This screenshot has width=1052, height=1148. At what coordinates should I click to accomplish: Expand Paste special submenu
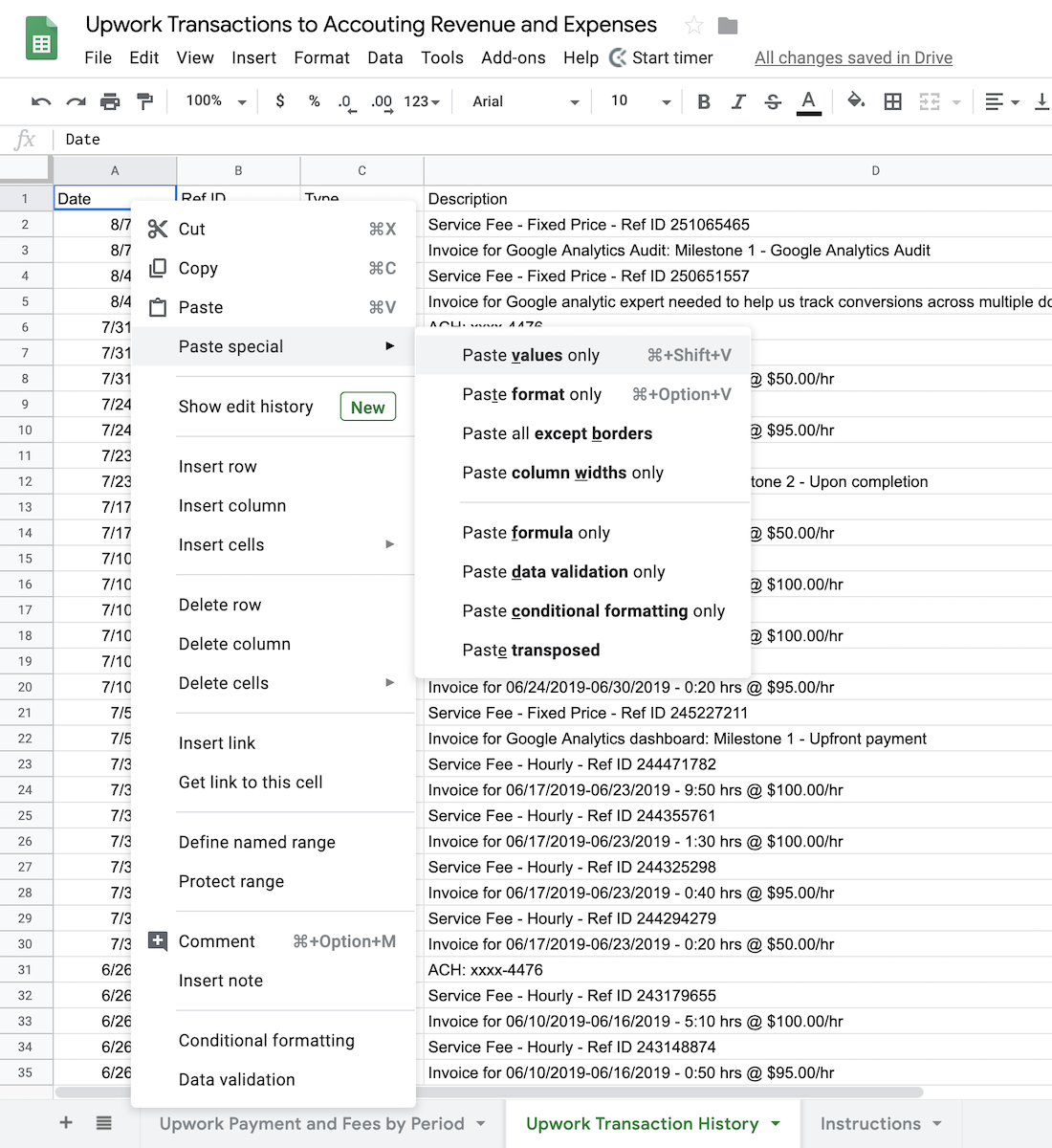[x=274, y=346]
